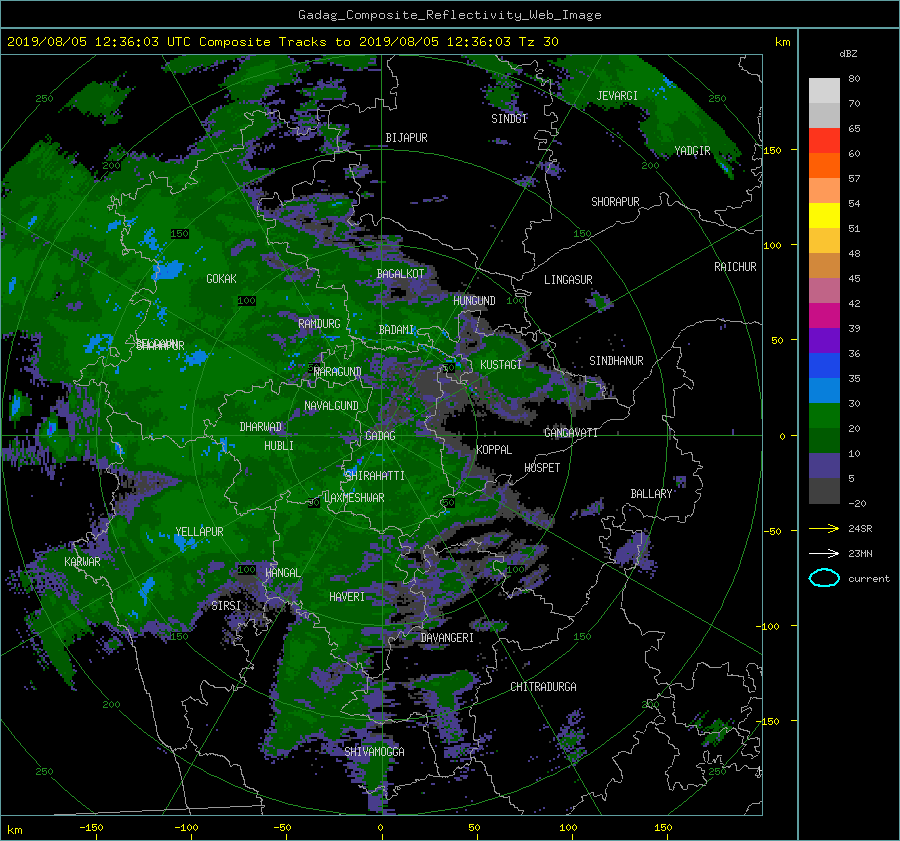Select the magenta 42 dBZ color swatch

tap(824, 315)
